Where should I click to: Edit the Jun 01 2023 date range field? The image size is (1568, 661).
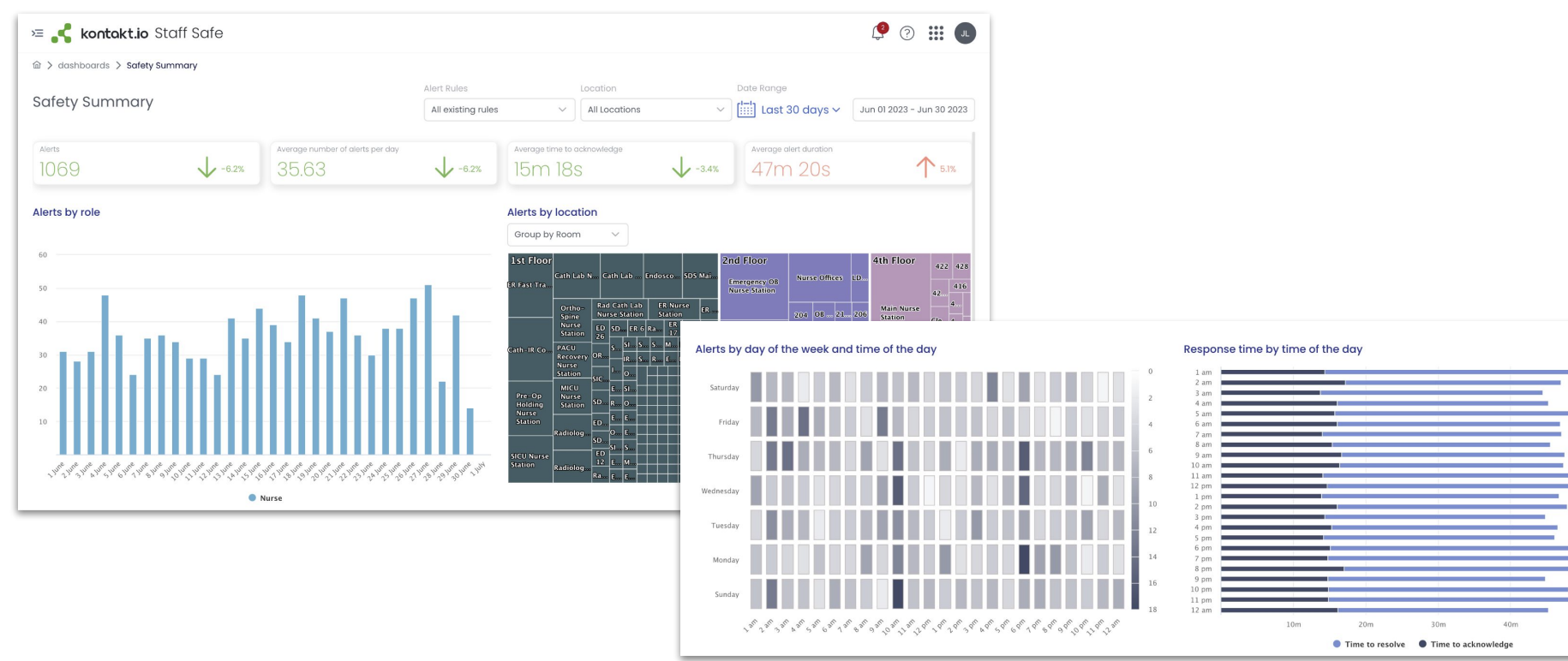[x=913, y=110]
